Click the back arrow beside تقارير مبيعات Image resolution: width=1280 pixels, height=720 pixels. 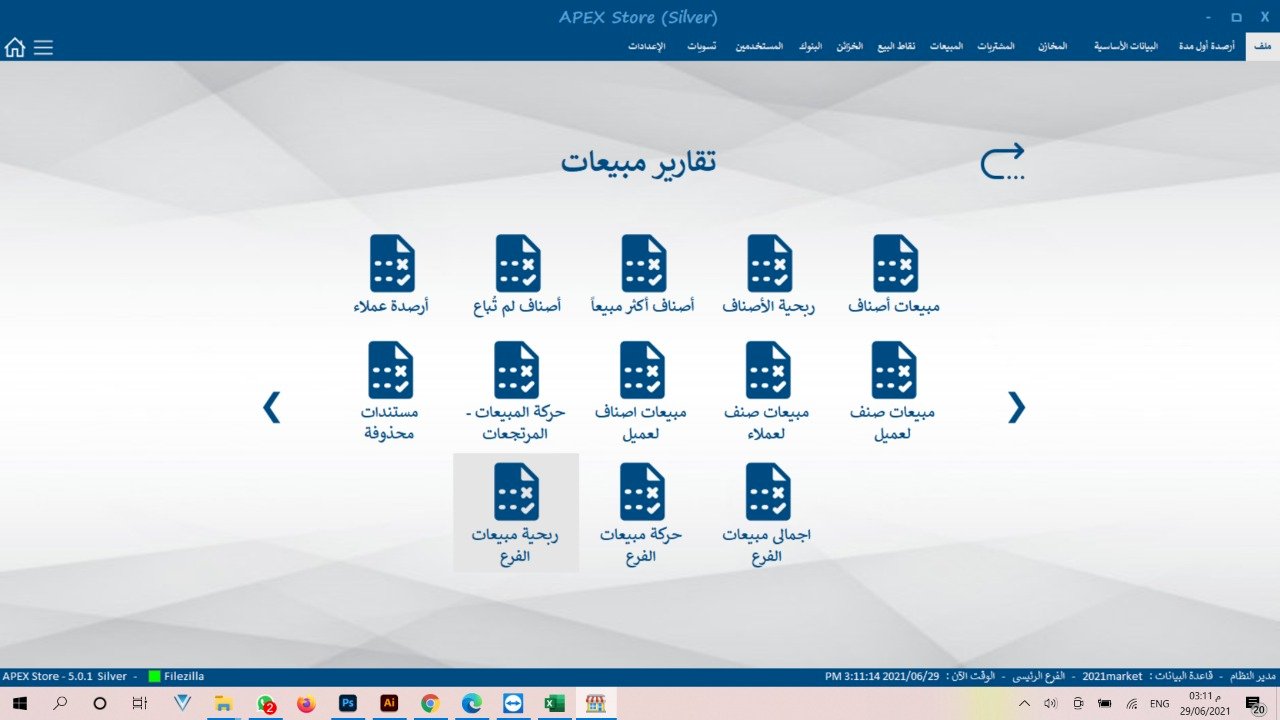tap(1002, 162)
